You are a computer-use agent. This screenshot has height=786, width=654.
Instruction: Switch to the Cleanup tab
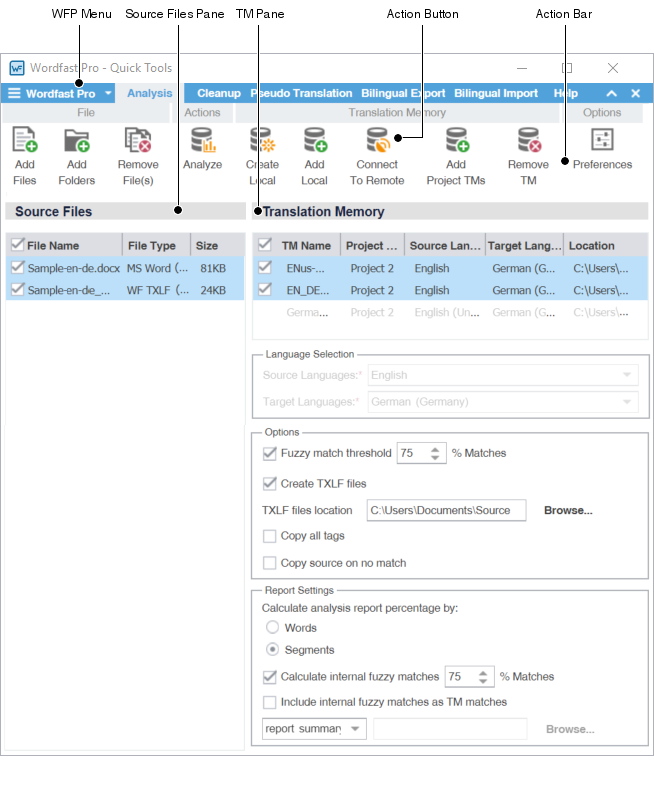(219, 93)
